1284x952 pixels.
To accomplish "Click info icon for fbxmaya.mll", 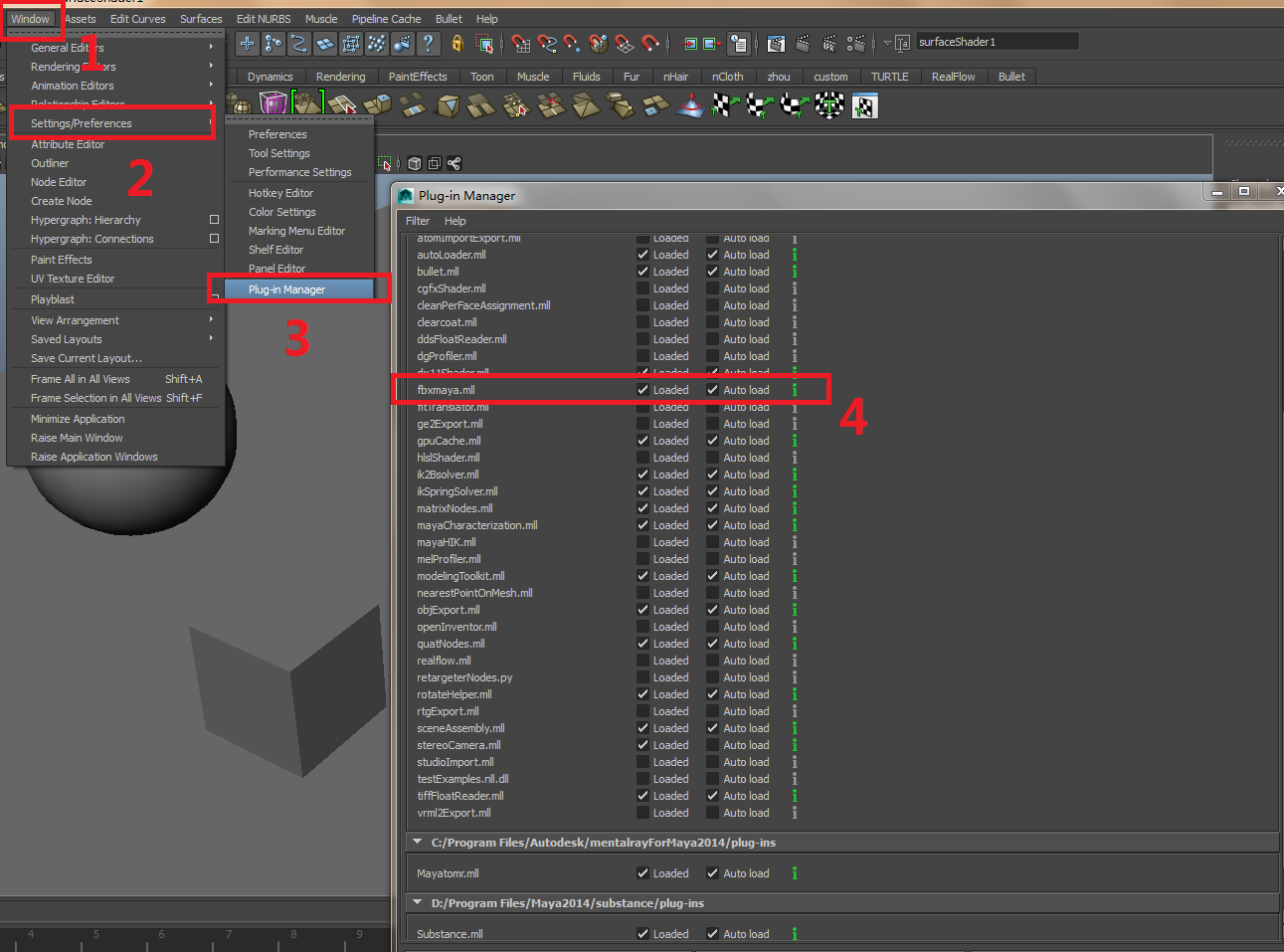I will 794,390.
